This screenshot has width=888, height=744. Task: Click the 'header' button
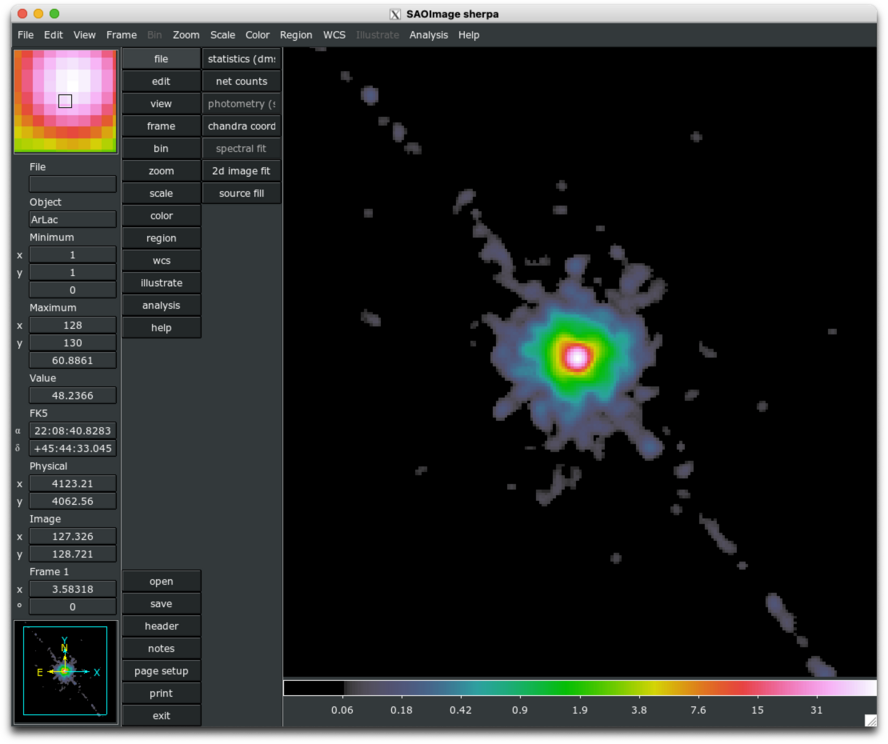161,626
